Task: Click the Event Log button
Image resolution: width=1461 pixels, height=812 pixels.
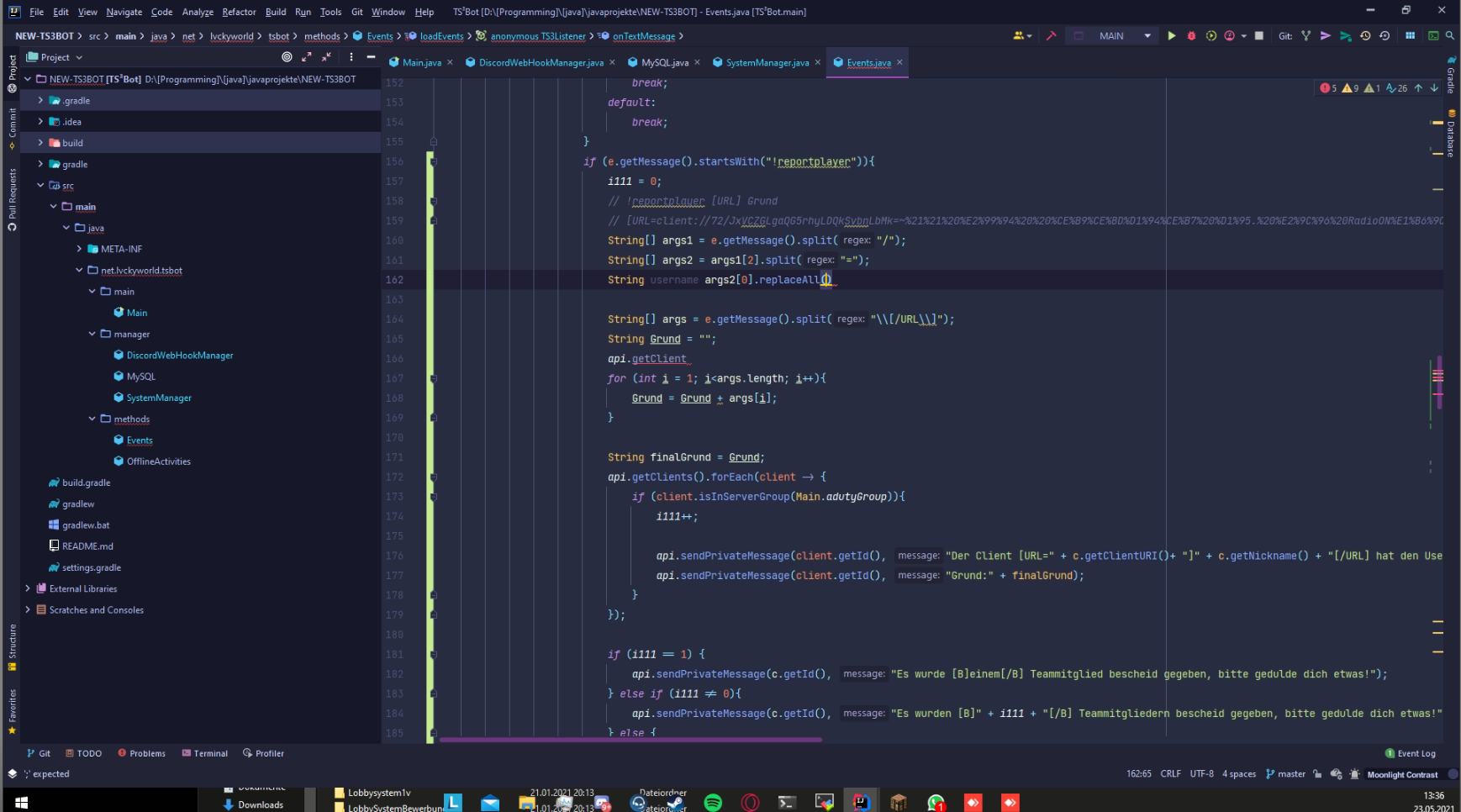Action: [1410, 753]
